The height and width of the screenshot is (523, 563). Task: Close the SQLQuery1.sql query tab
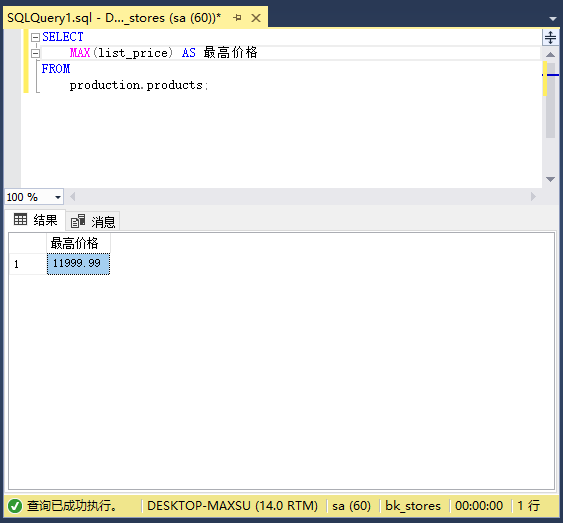(x=256, y=18)
